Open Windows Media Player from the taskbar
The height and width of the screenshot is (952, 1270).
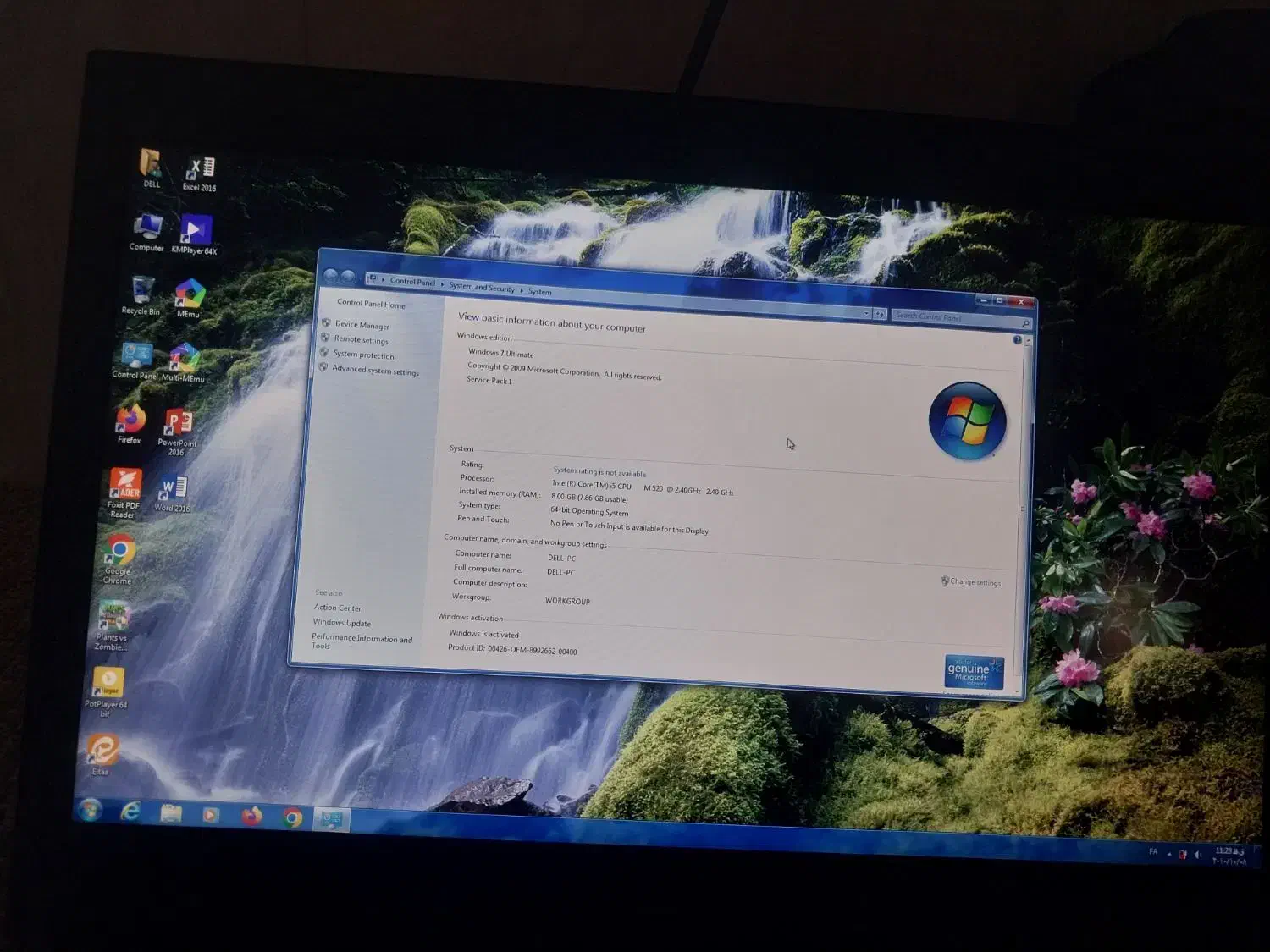pos(211,815)
